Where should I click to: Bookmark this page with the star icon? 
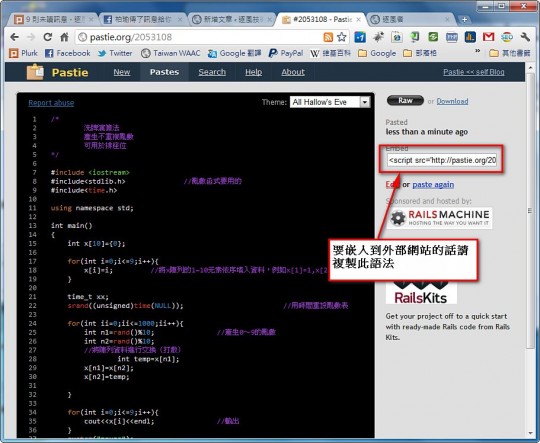pos(341,37)
